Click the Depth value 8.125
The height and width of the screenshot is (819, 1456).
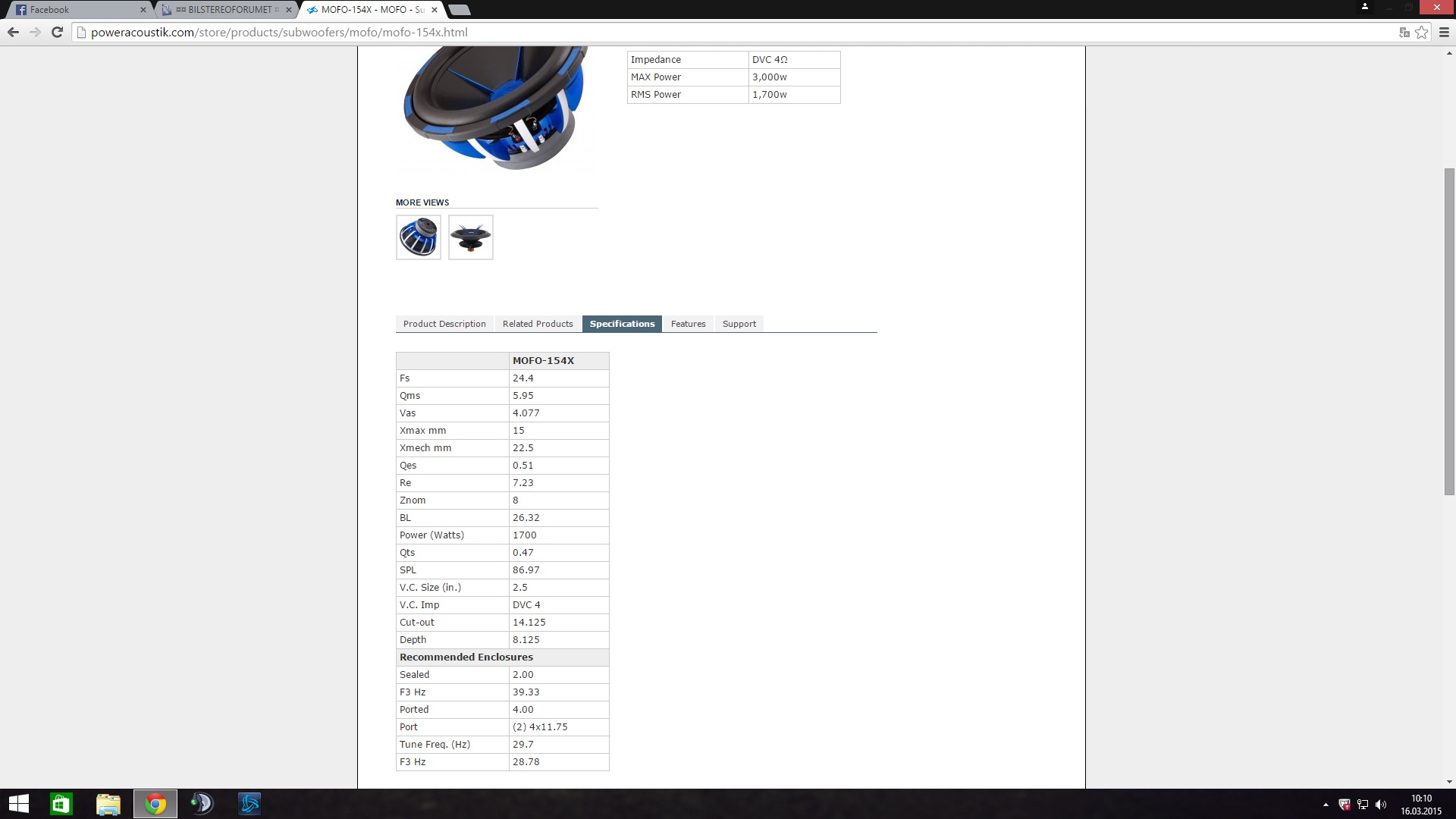(x=526, y=640)
